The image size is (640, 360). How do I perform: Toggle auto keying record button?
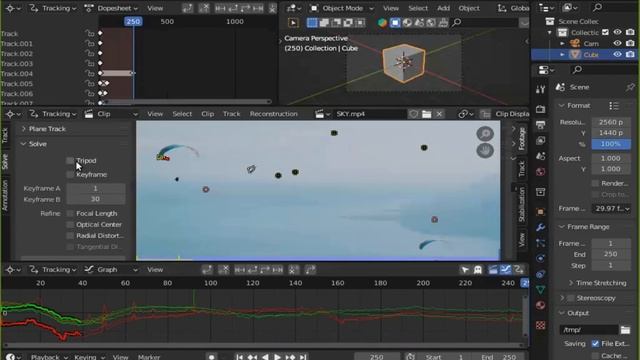pyautogui.click(x=211, y=357)
